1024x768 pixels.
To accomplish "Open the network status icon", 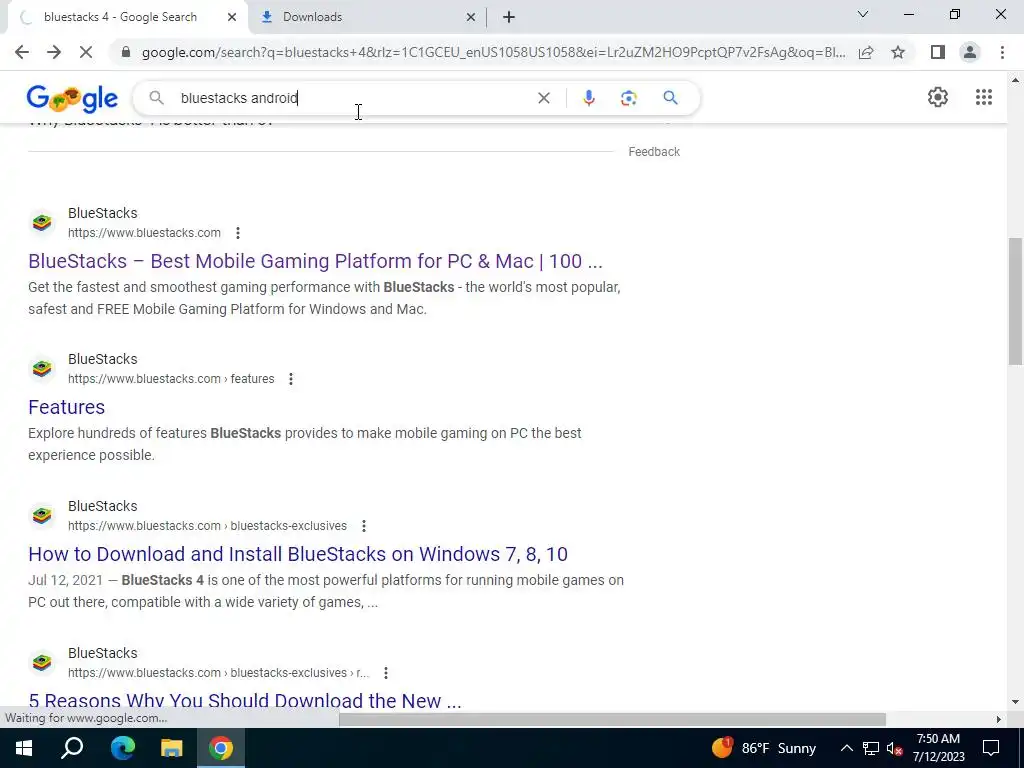I will click(871, 748).
